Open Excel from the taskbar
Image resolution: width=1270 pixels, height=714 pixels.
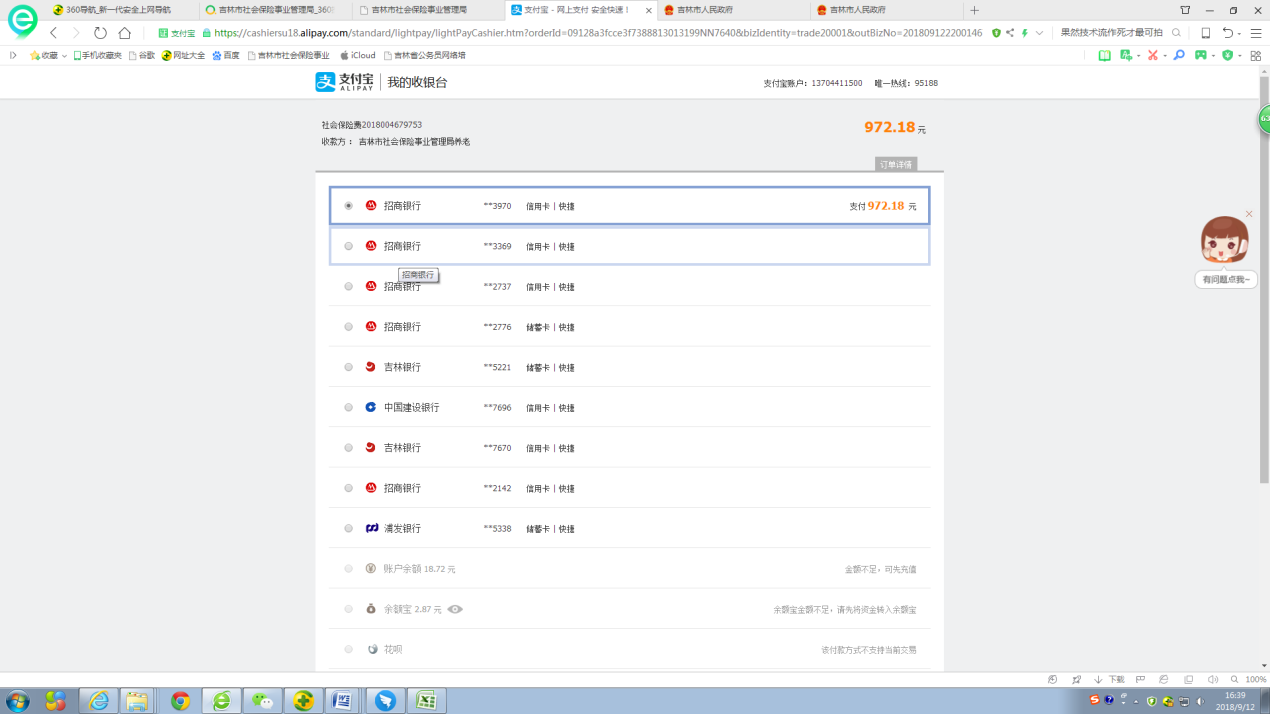[x=428, y=700]
